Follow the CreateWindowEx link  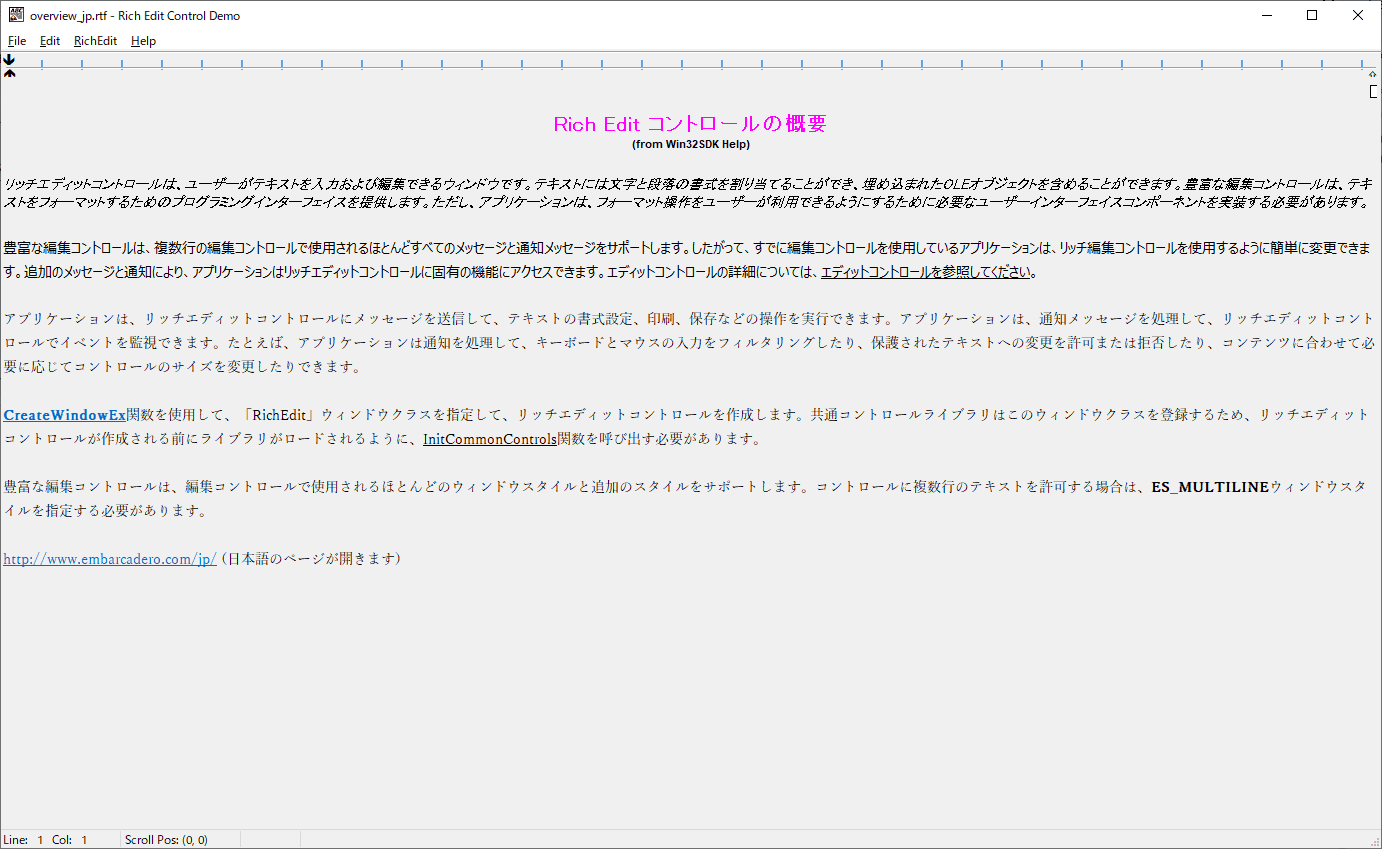click(x=65, y=414)
